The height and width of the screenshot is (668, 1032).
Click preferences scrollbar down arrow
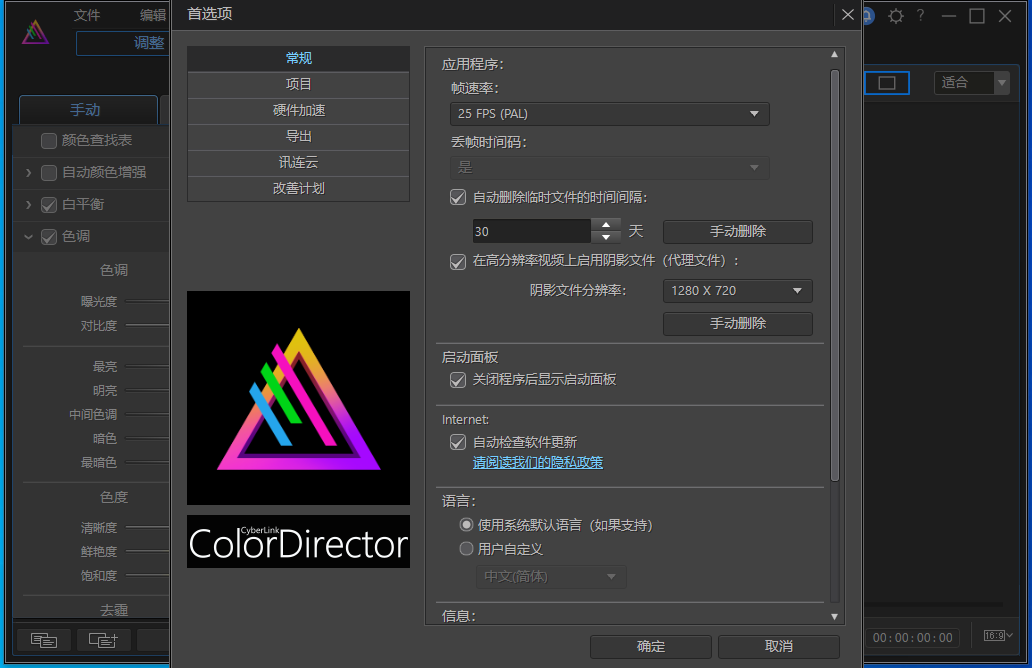pos(835,617)
